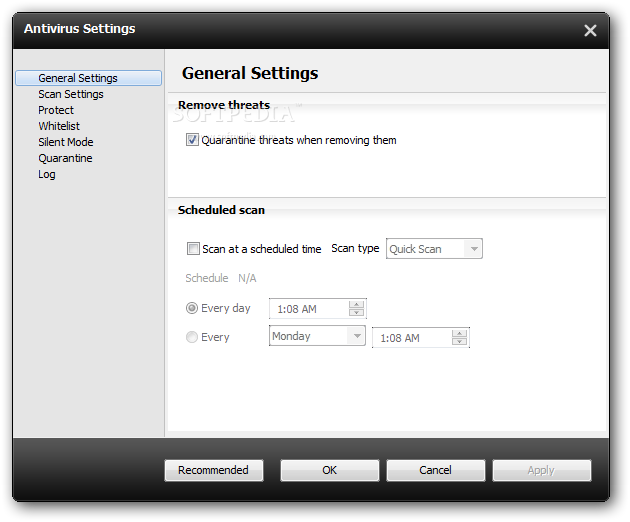Screen dimensions: 630x522
Task: Expand the Monday weekday dropdown
Action: (317, 336)
